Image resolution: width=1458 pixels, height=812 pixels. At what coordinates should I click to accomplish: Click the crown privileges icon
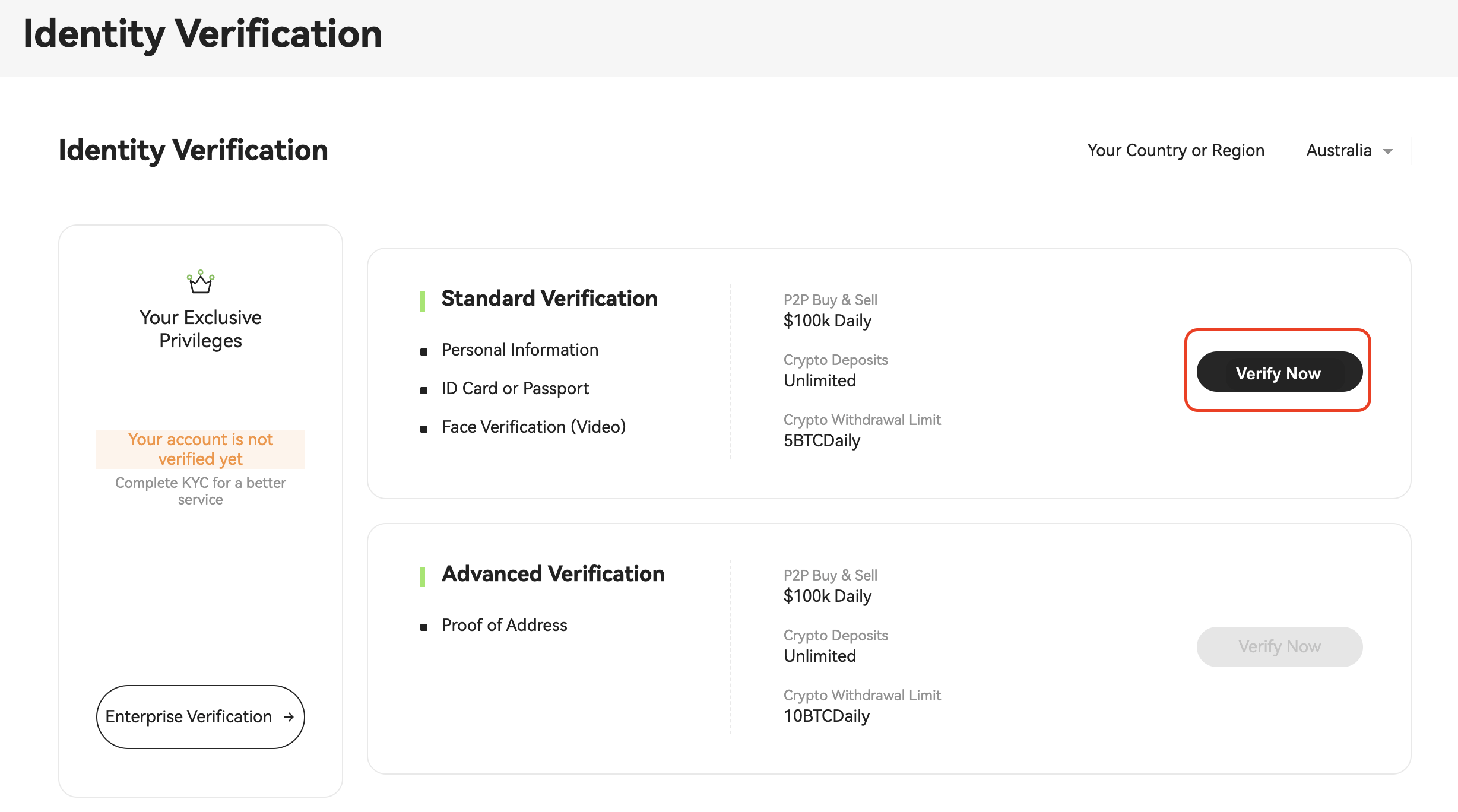click(201, 282)
